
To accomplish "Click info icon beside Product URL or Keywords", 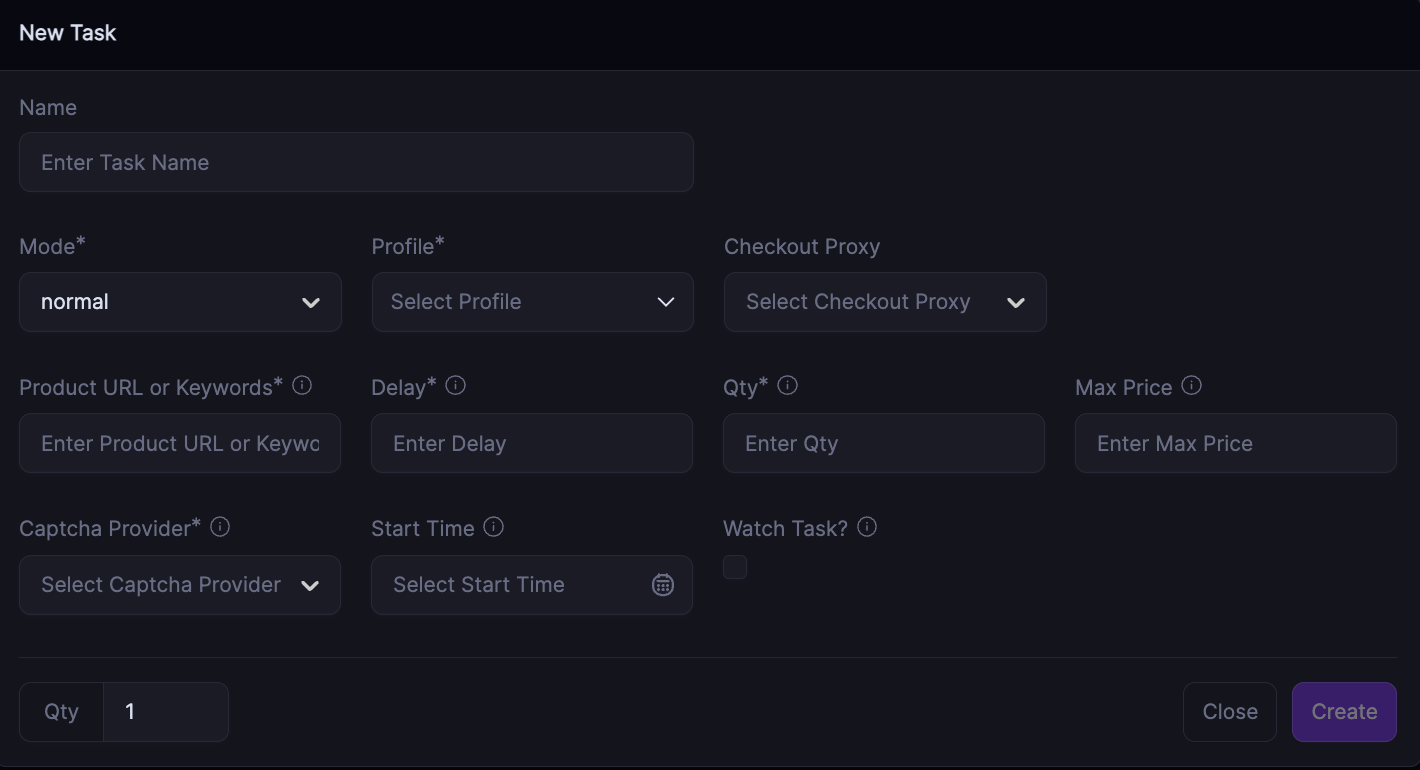I will point(302,385).
